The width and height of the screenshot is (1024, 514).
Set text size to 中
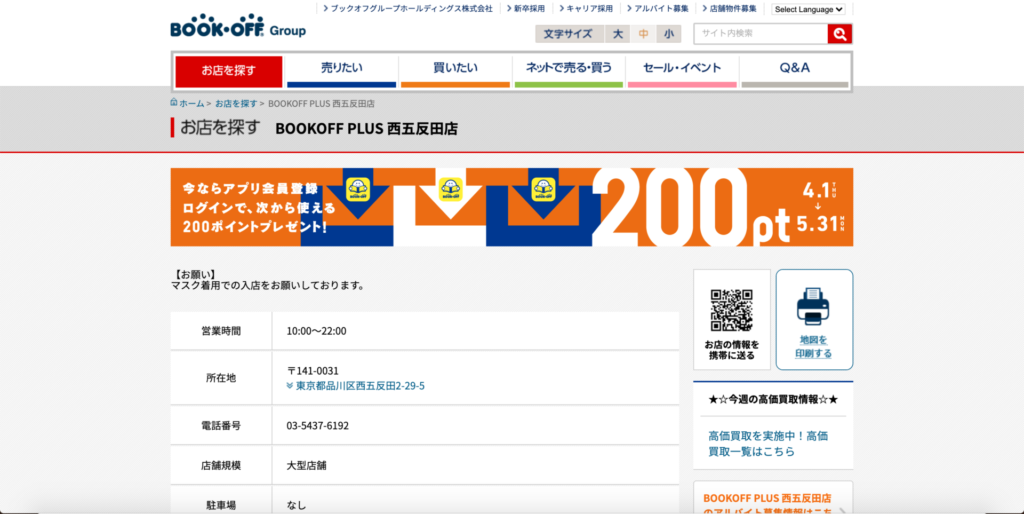643,34
